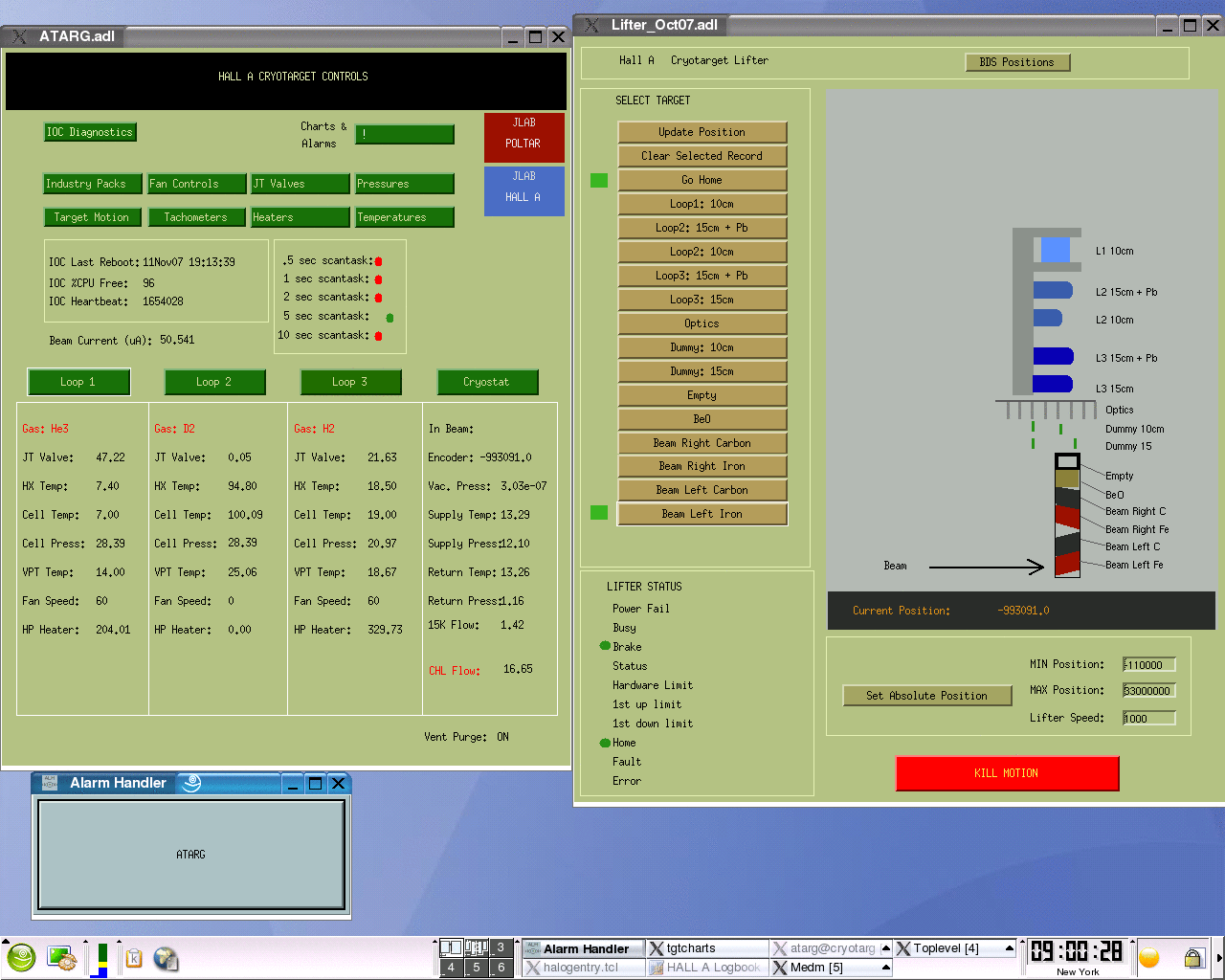
Task: Open the SUSE start menu icon
Action: click(21, 957)
